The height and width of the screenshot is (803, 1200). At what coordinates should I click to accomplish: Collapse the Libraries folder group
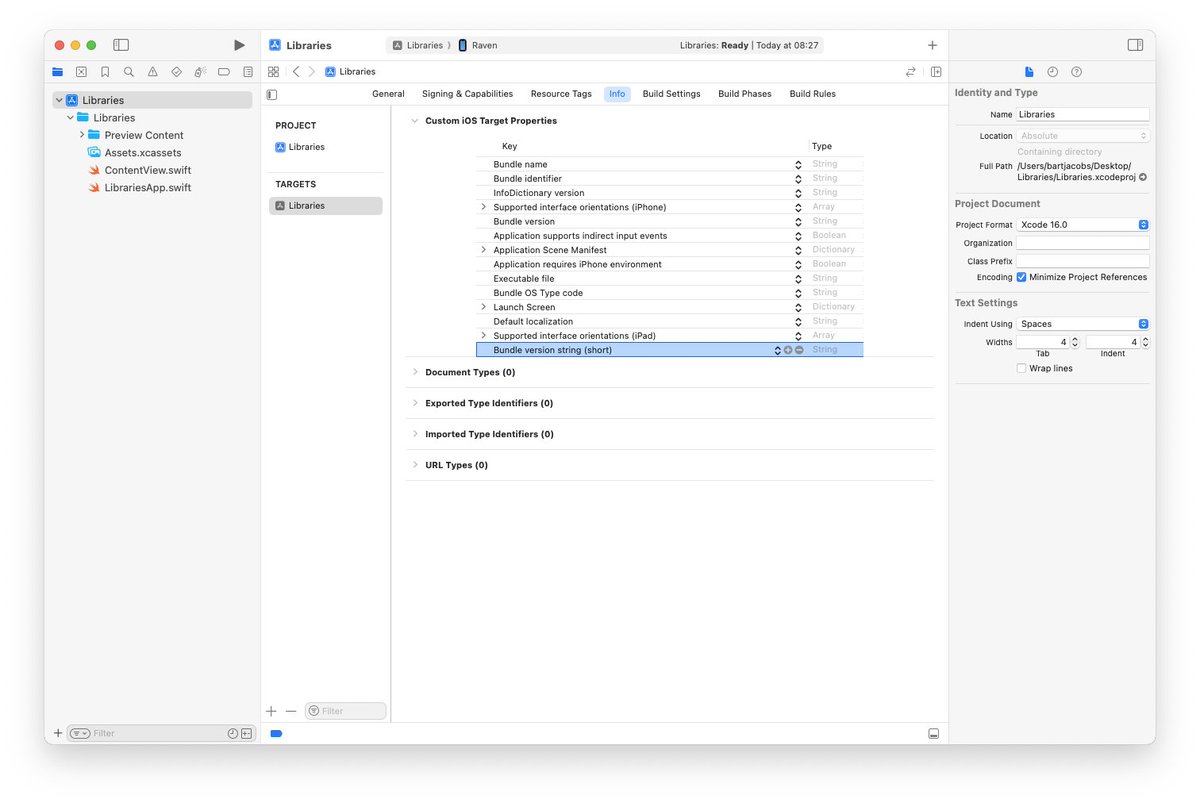[x=71, y=118]
